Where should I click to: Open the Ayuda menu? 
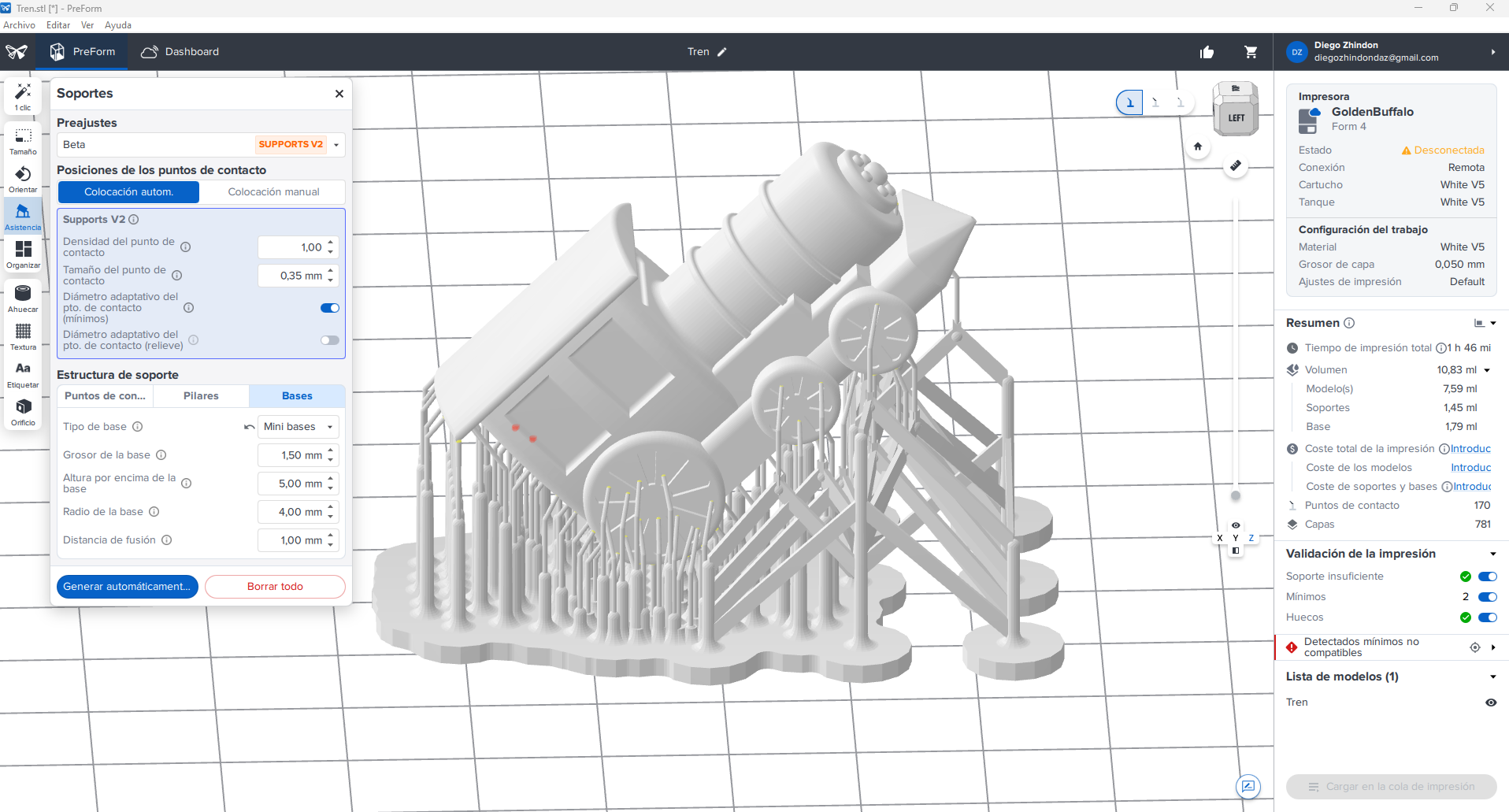[118, 25]
